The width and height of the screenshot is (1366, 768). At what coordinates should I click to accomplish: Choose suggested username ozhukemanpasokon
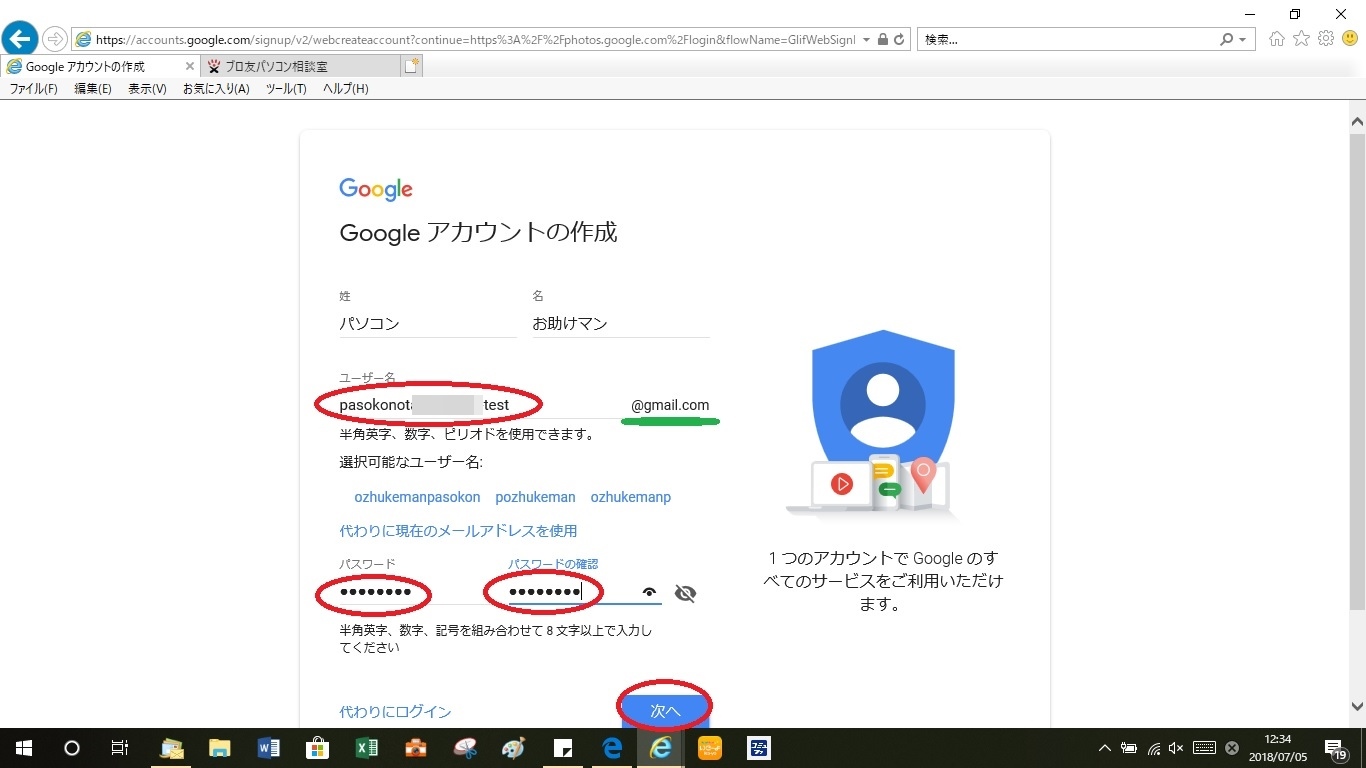(x=417, y=497)
